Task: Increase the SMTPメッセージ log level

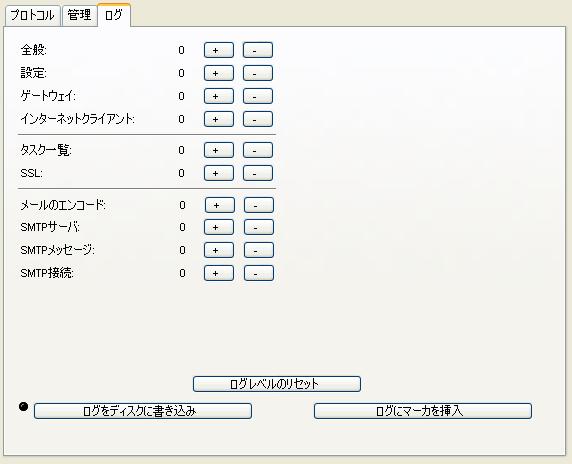Action: [219, 250]
